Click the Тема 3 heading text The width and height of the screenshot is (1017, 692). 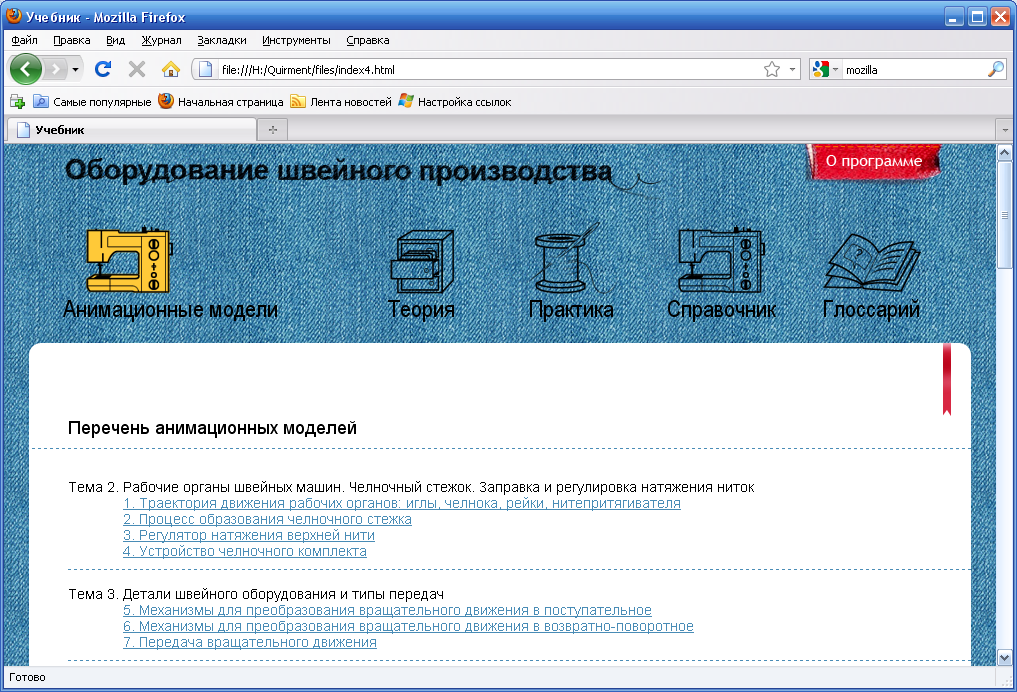(x=256, y=594)
